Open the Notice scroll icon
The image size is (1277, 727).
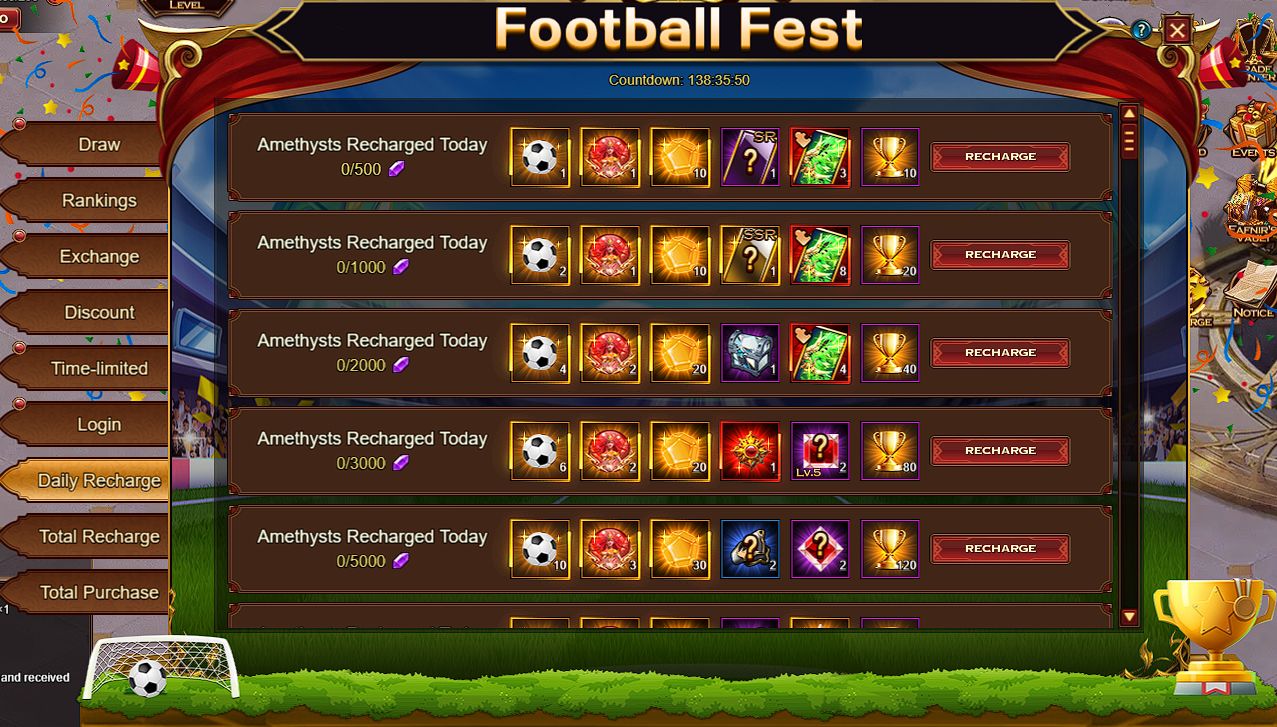pos(1250,290)
